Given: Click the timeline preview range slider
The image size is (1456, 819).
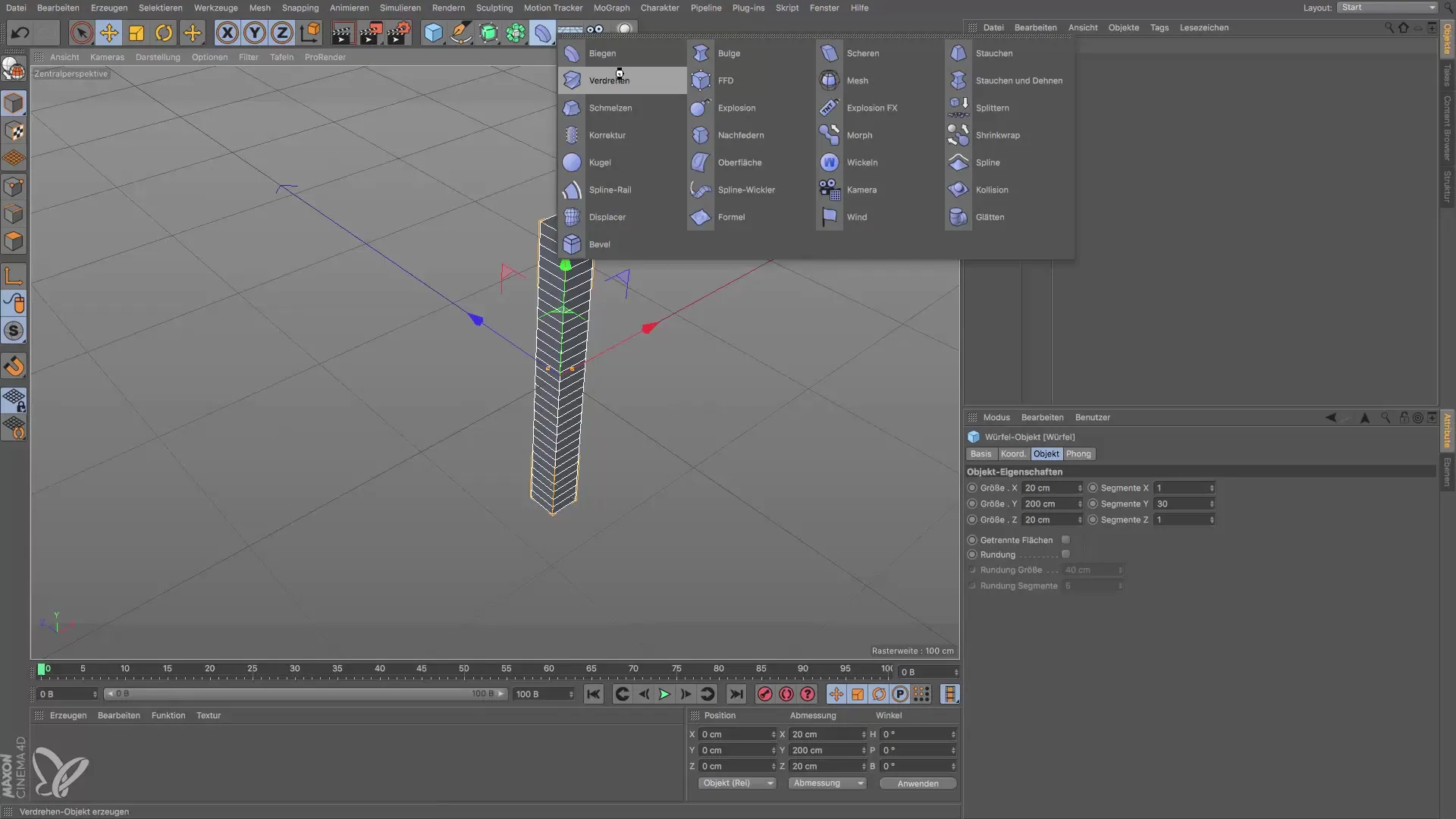Looking at the screenshot, I should click(x=305, y=694).
